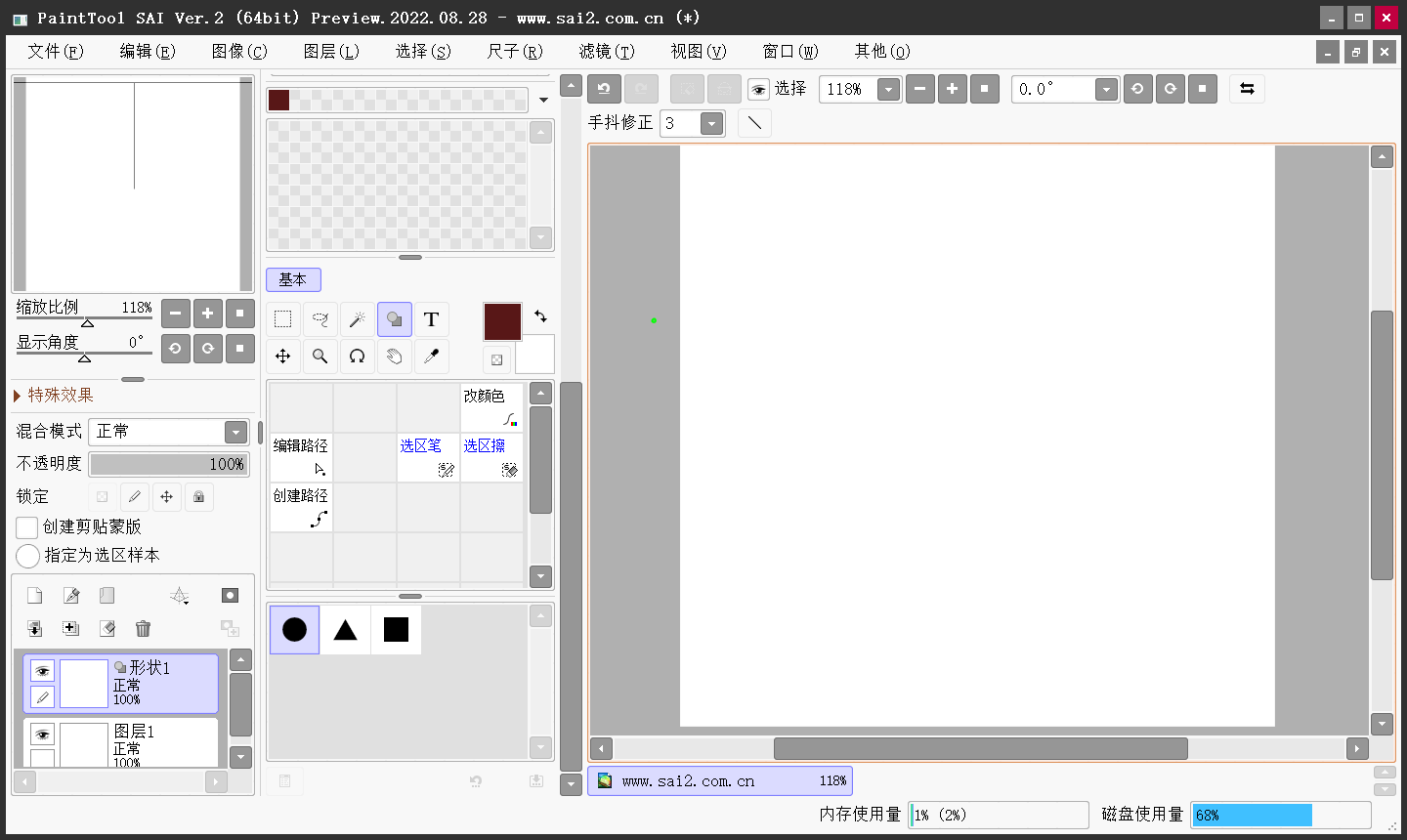1407x840 pixels.
Task: Delete the selected layer with trash icon
Action: point(143,629)
